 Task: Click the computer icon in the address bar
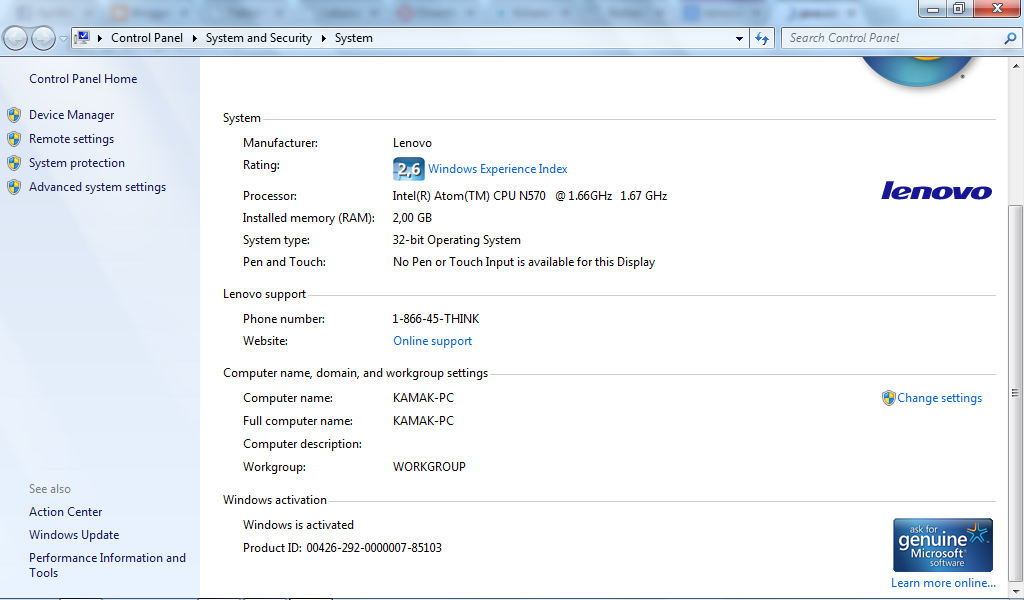point(82,38)
